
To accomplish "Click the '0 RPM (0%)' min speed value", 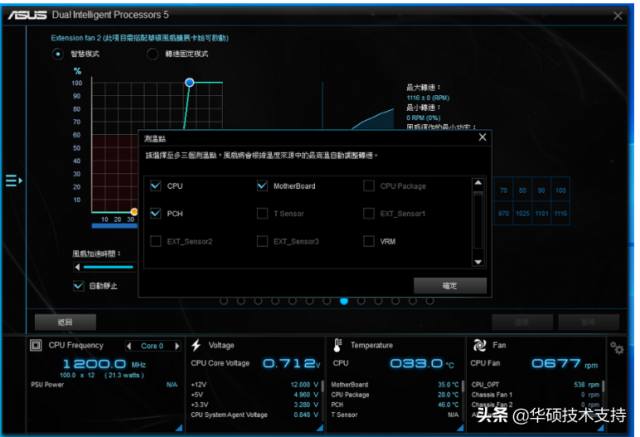I will (x=423, y=118).
